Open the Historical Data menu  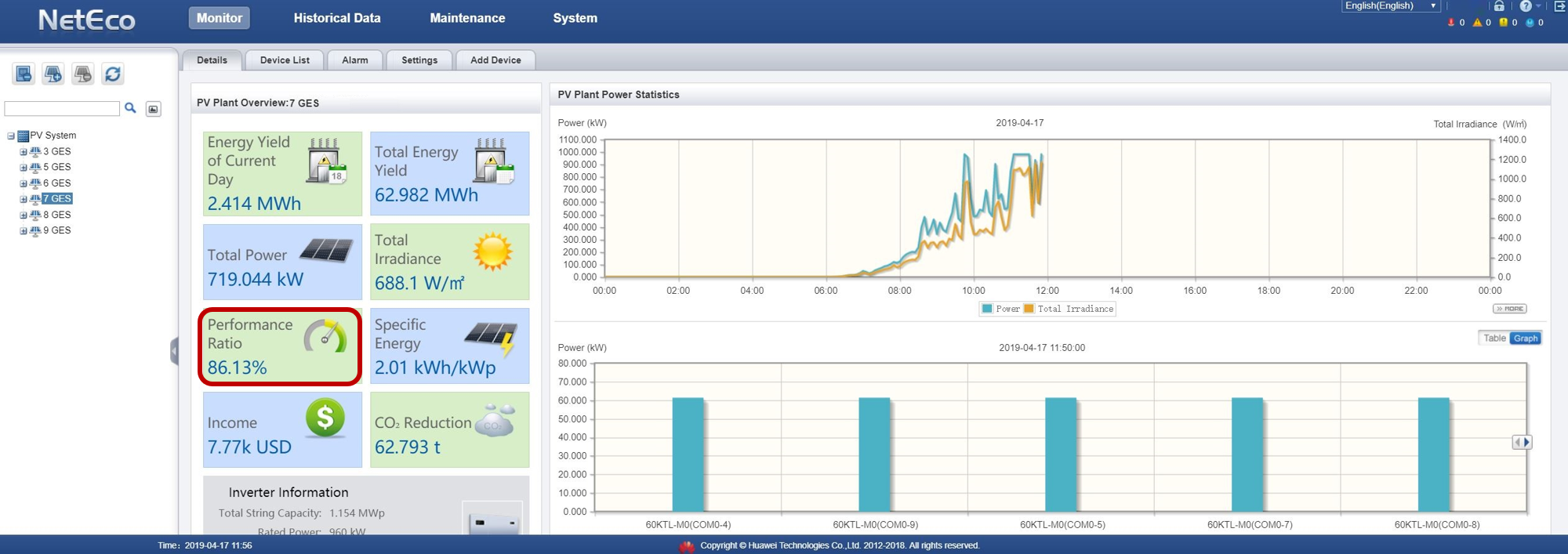[x=337, y=18]
